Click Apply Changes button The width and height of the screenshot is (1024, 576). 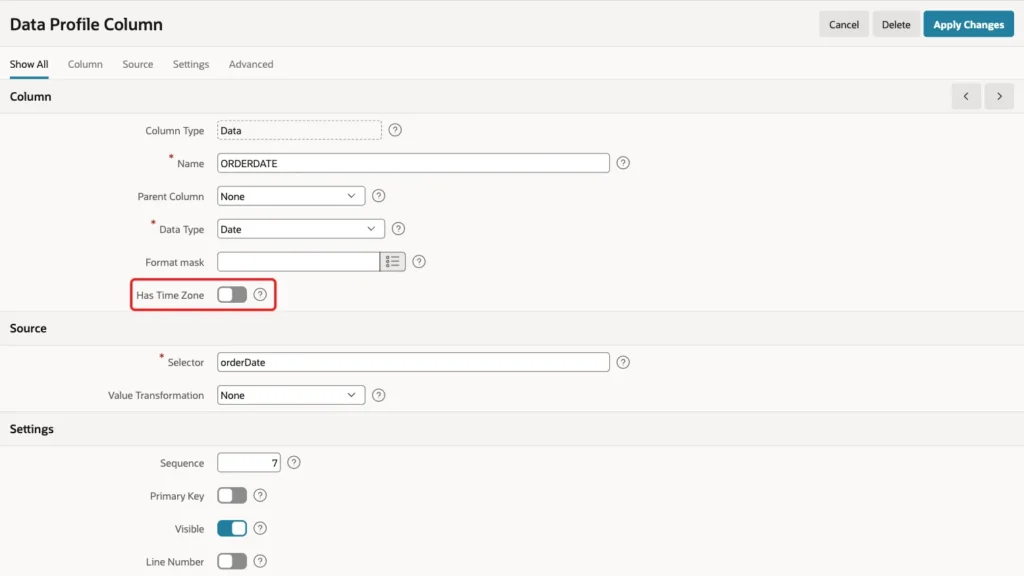(968, 24)
